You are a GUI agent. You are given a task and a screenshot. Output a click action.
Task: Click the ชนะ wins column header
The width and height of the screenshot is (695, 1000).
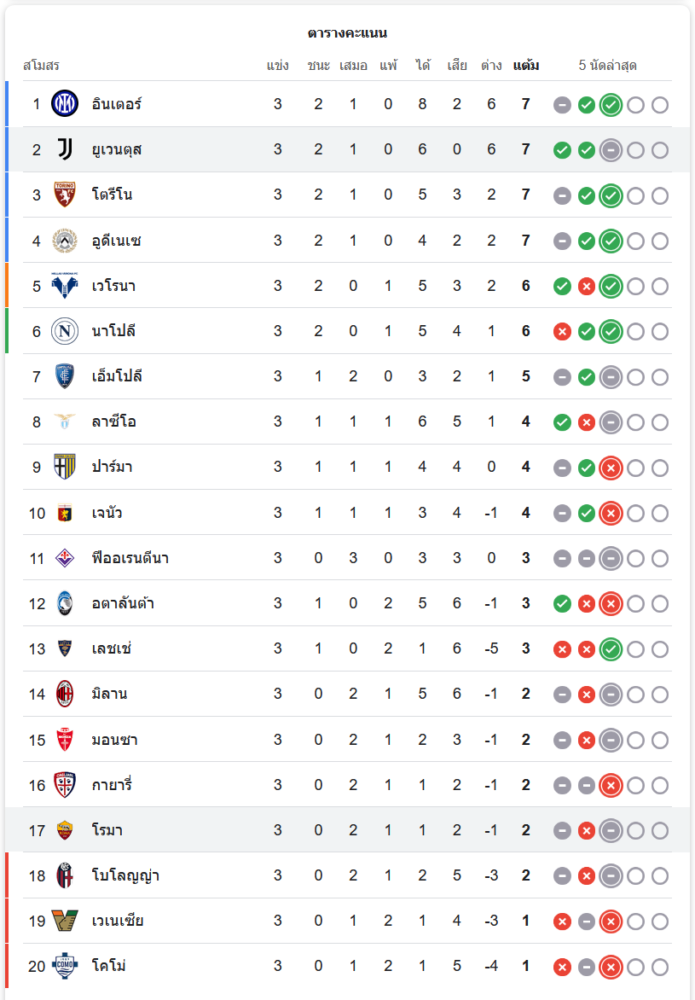pos(319,66)
